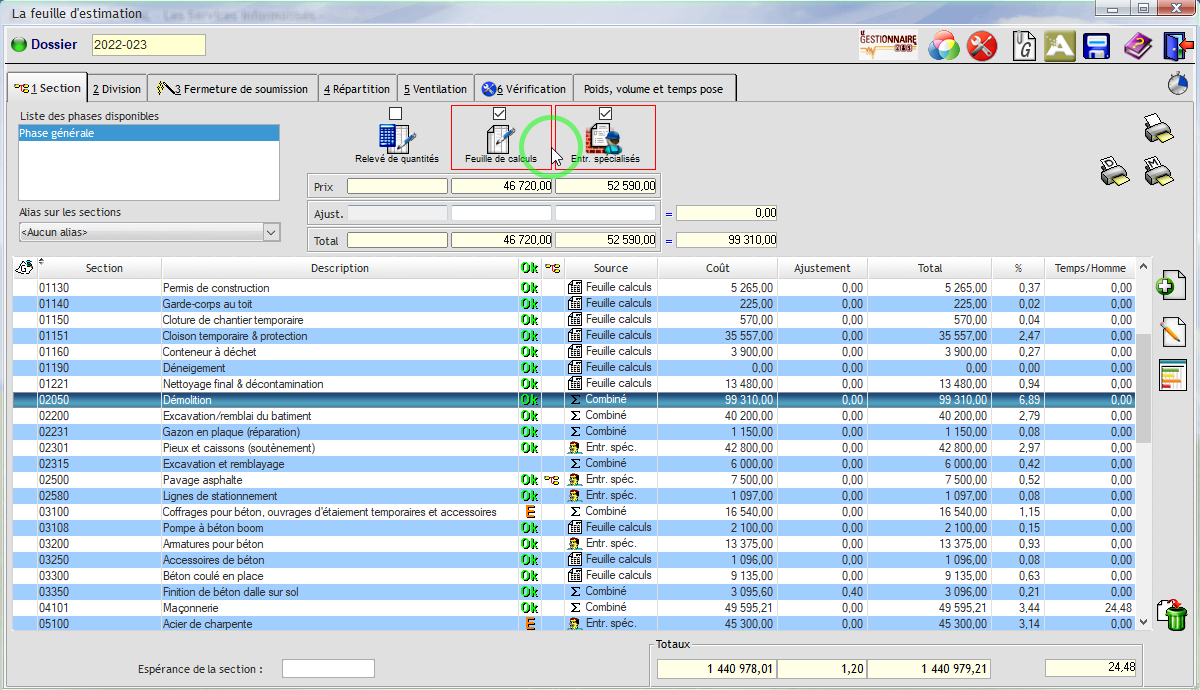Click the exit door icon
The image size is (1200, 690).
(1175, 46)
